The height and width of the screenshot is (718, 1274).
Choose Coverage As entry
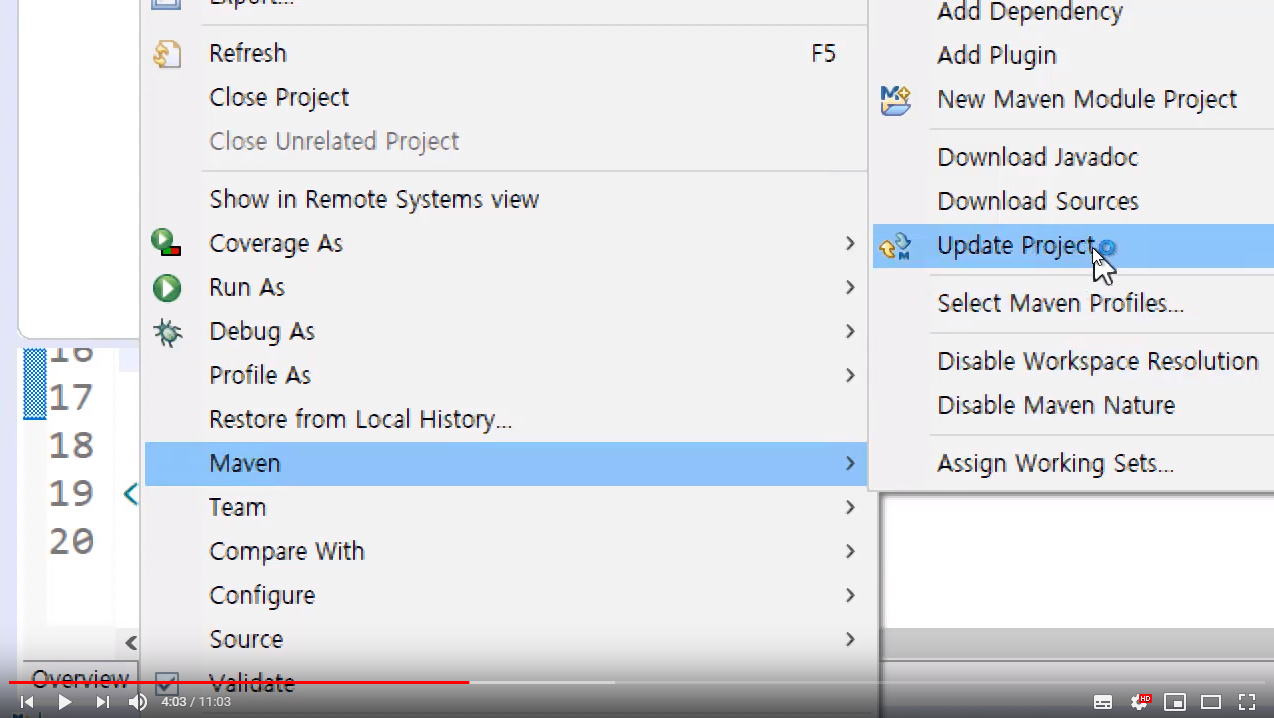505,243
